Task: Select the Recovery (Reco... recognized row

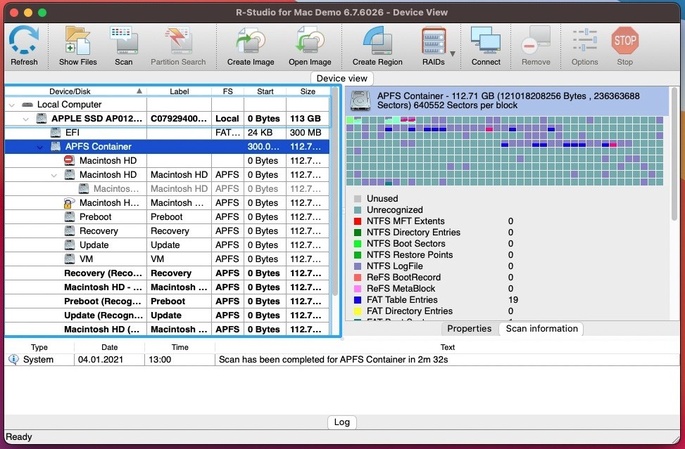Action: [x=167, y=273]
